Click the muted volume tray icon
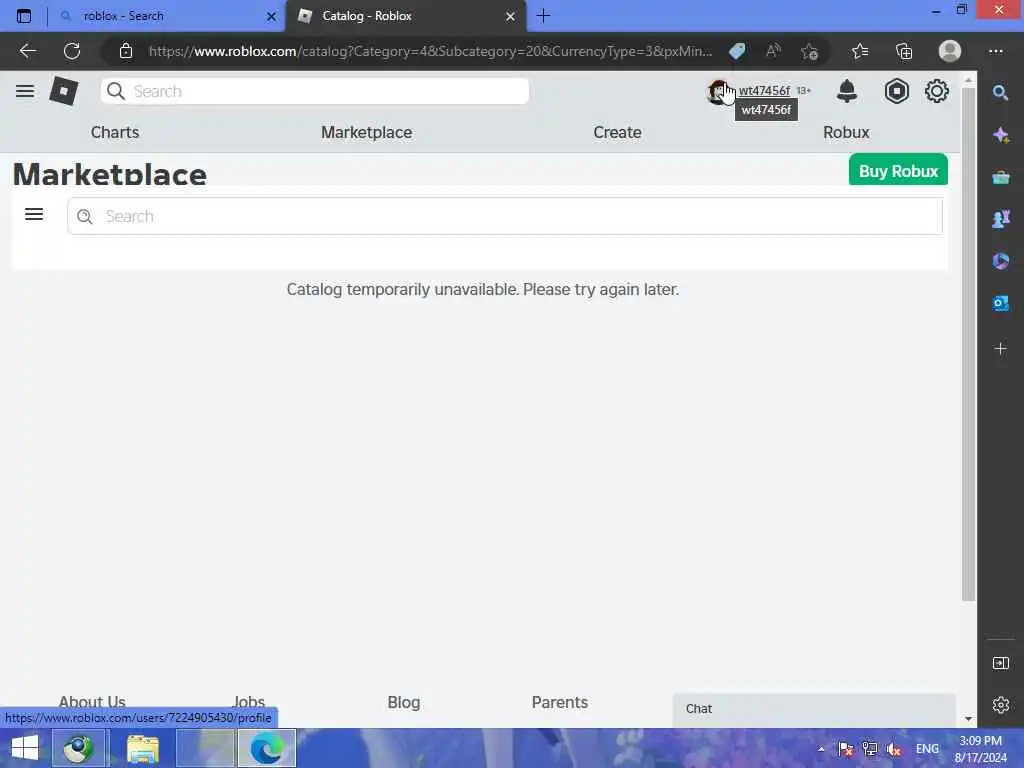The height and width of the screenshot is (768, 1024). pos(893,749)
